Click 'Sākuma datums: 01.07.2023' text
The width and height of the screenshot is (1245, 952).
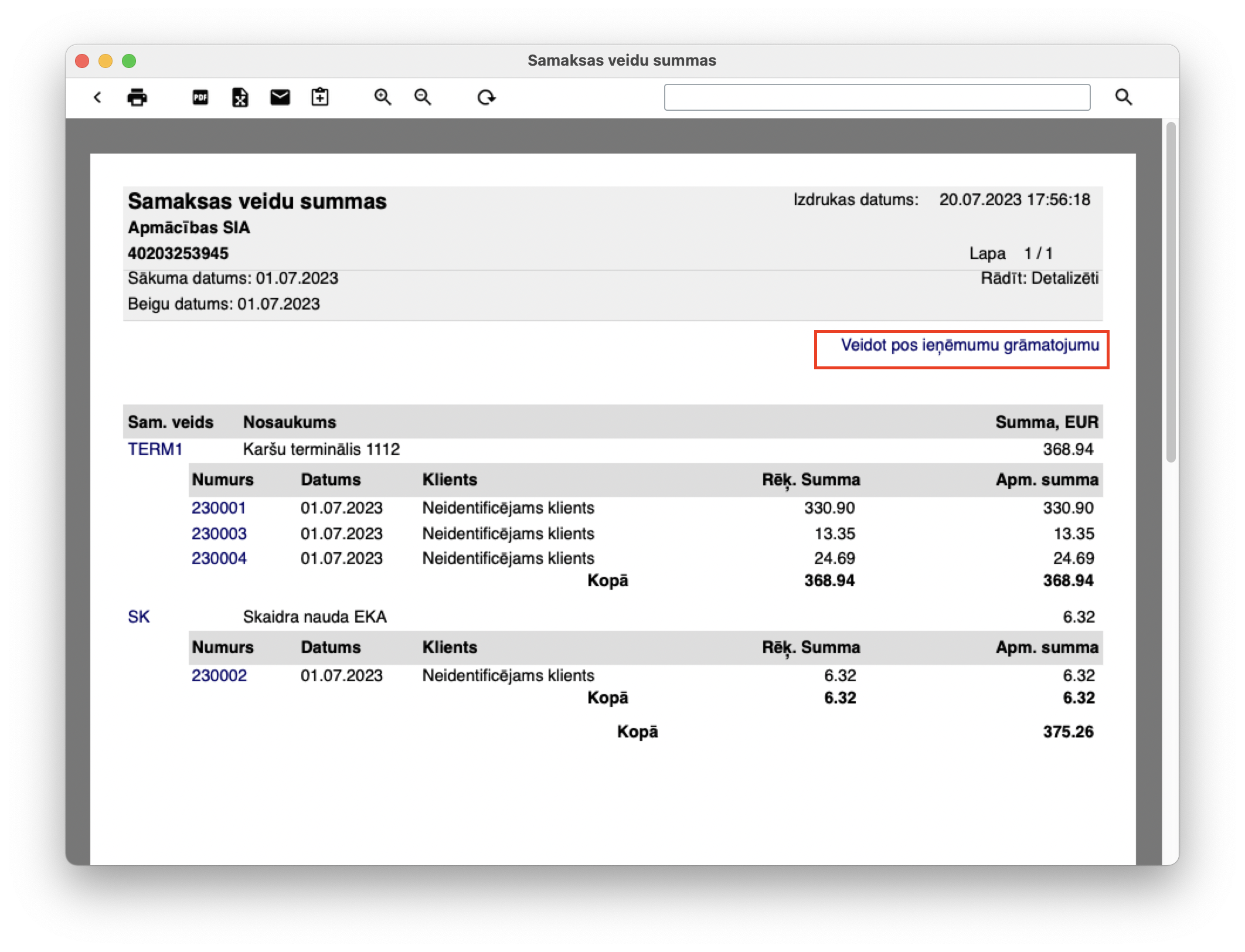pyautogui.click(x=233, y=278)
